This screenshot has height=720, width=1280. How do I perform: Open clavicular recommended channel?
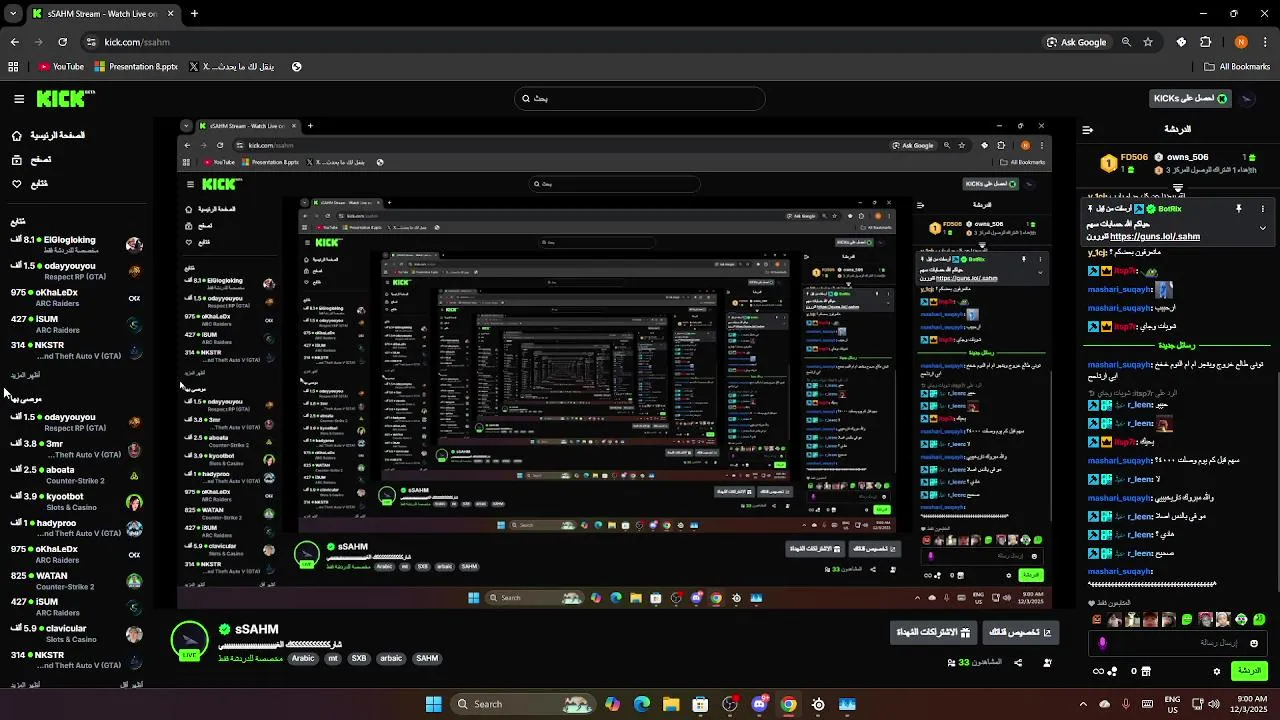[x=75, y=633]
